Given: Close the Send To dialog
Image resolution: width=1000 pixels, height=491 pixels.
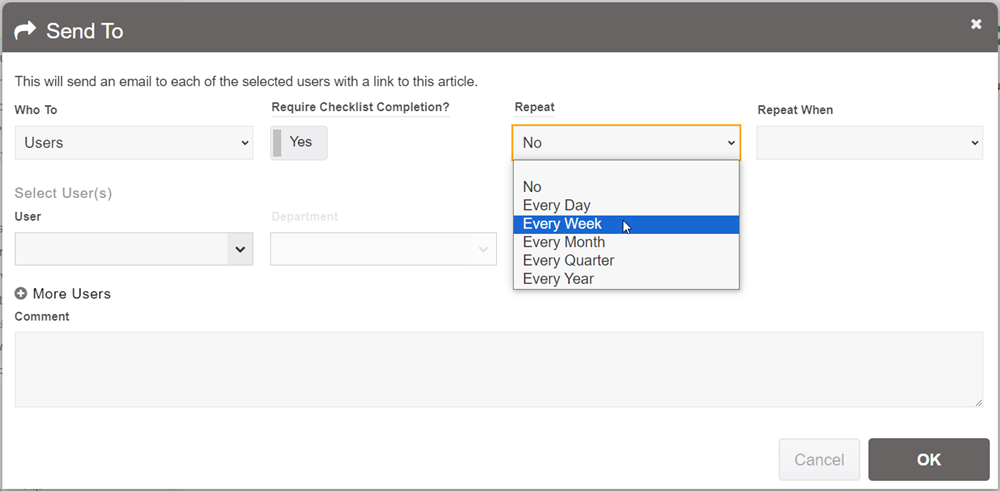Looking at the screenshot, I should (976, 24).
